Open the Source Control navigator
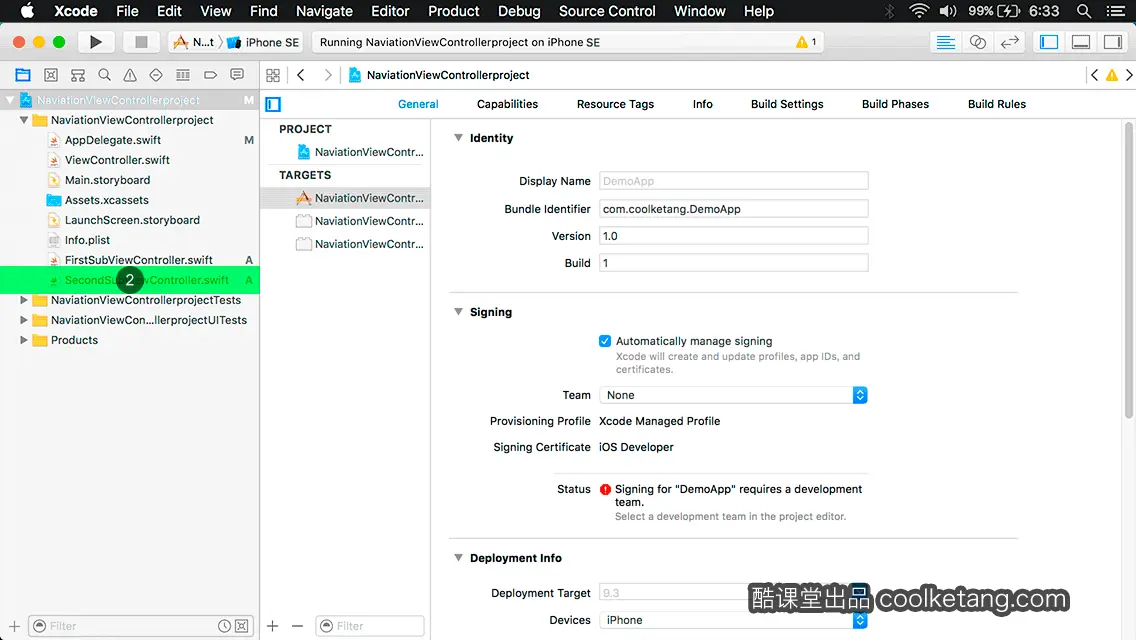The height and width of the screenshot is (640, 1136). 51,75
